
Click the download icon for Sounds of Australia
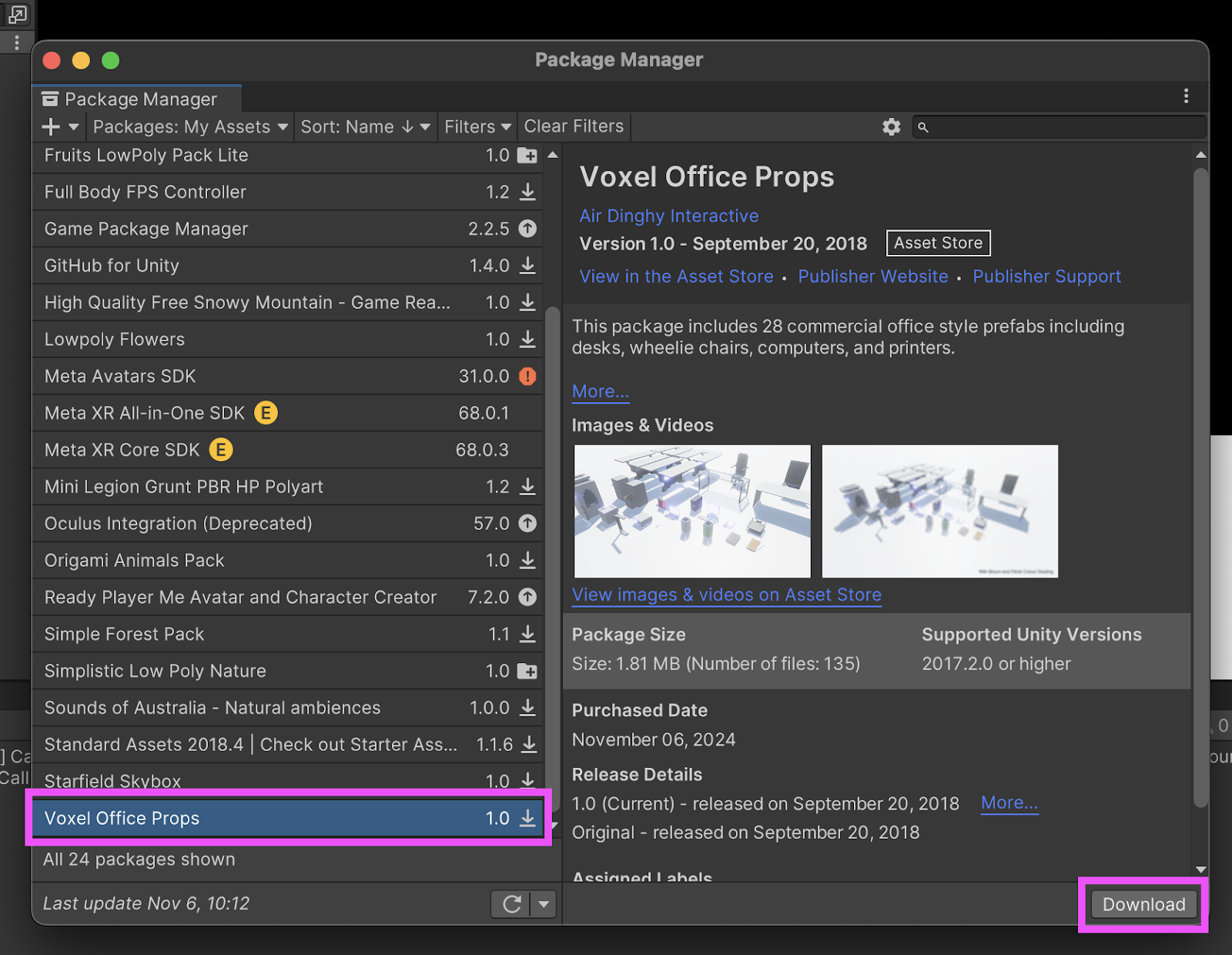tap(527, 708)
